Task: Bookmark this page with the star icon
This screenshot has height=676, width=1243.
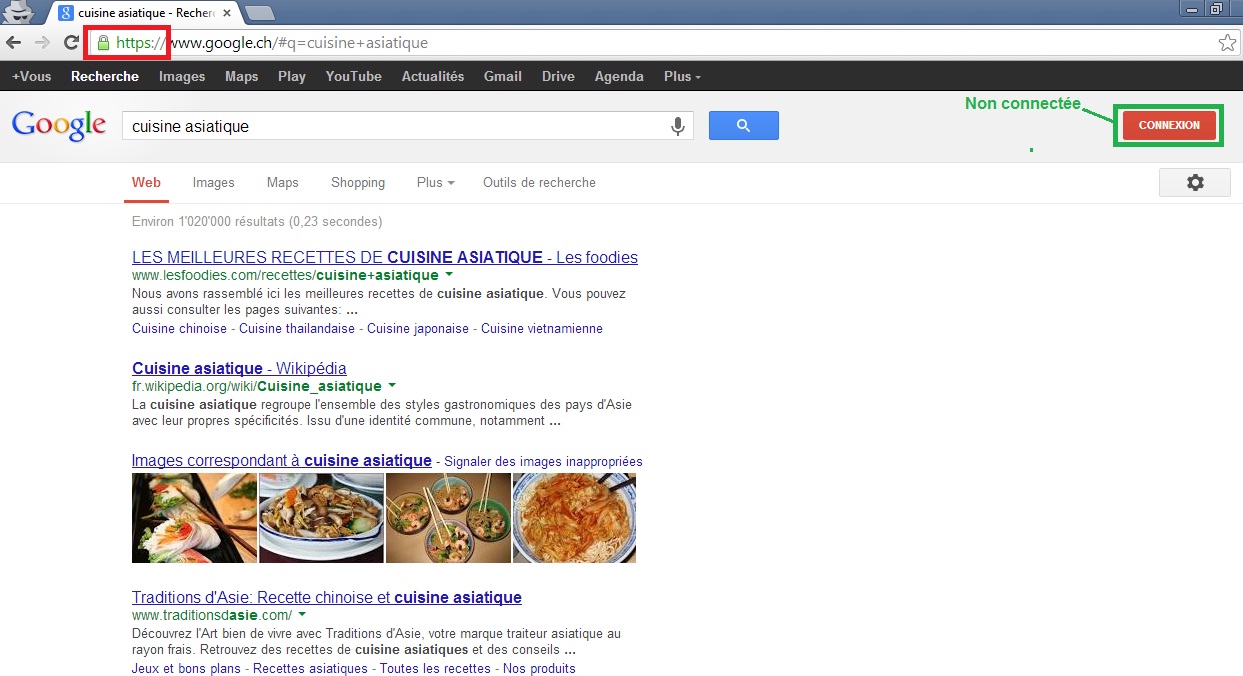Action: pos(1226,43)
